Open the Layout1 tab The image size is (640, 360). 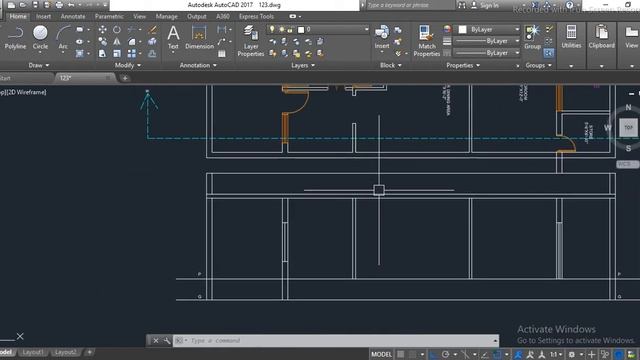point(33,352)
